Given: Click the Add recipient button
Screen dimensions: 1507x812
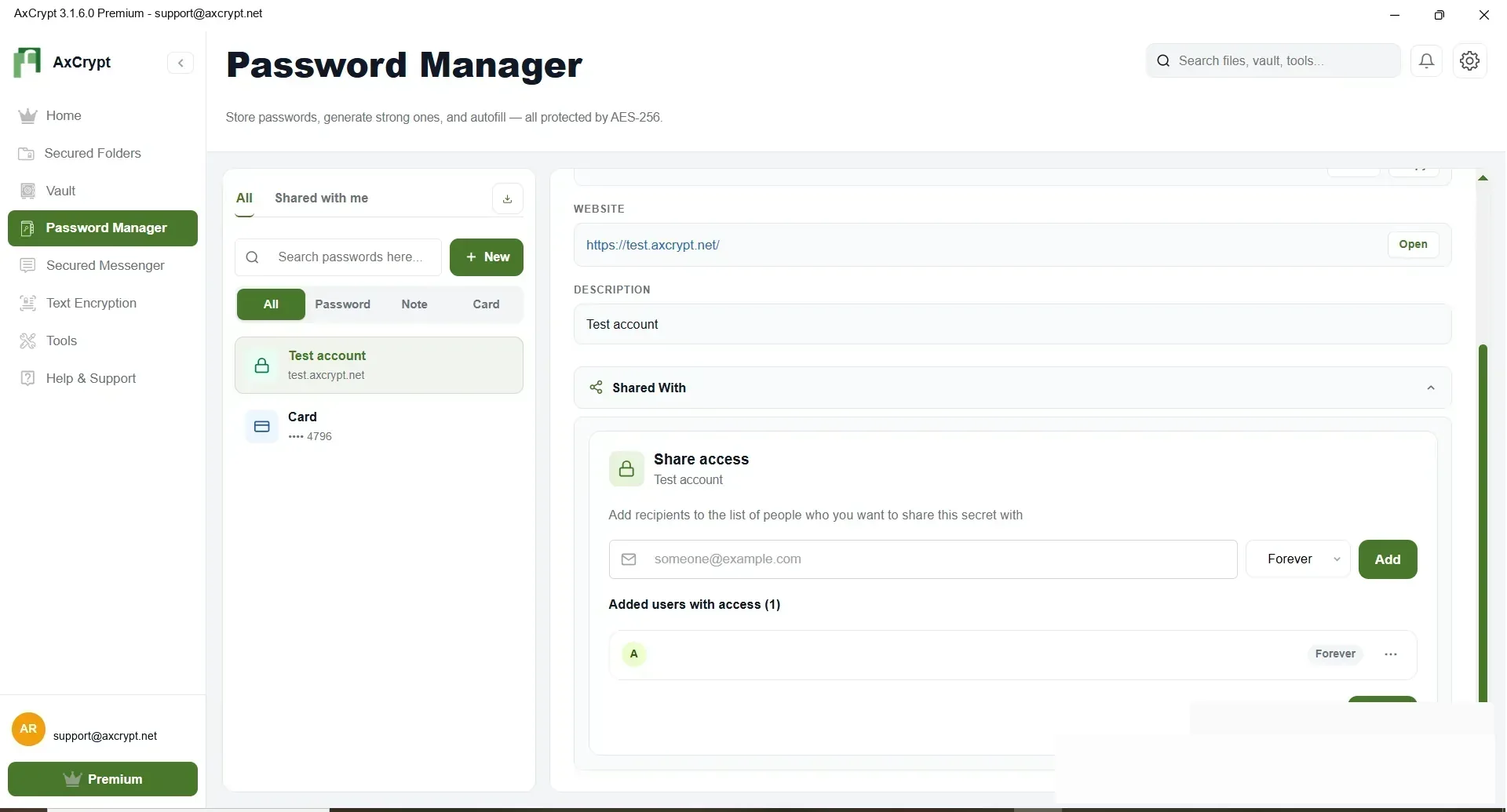Looking at the screenshot, I should pyautogui.click(x=1388, y=559).
